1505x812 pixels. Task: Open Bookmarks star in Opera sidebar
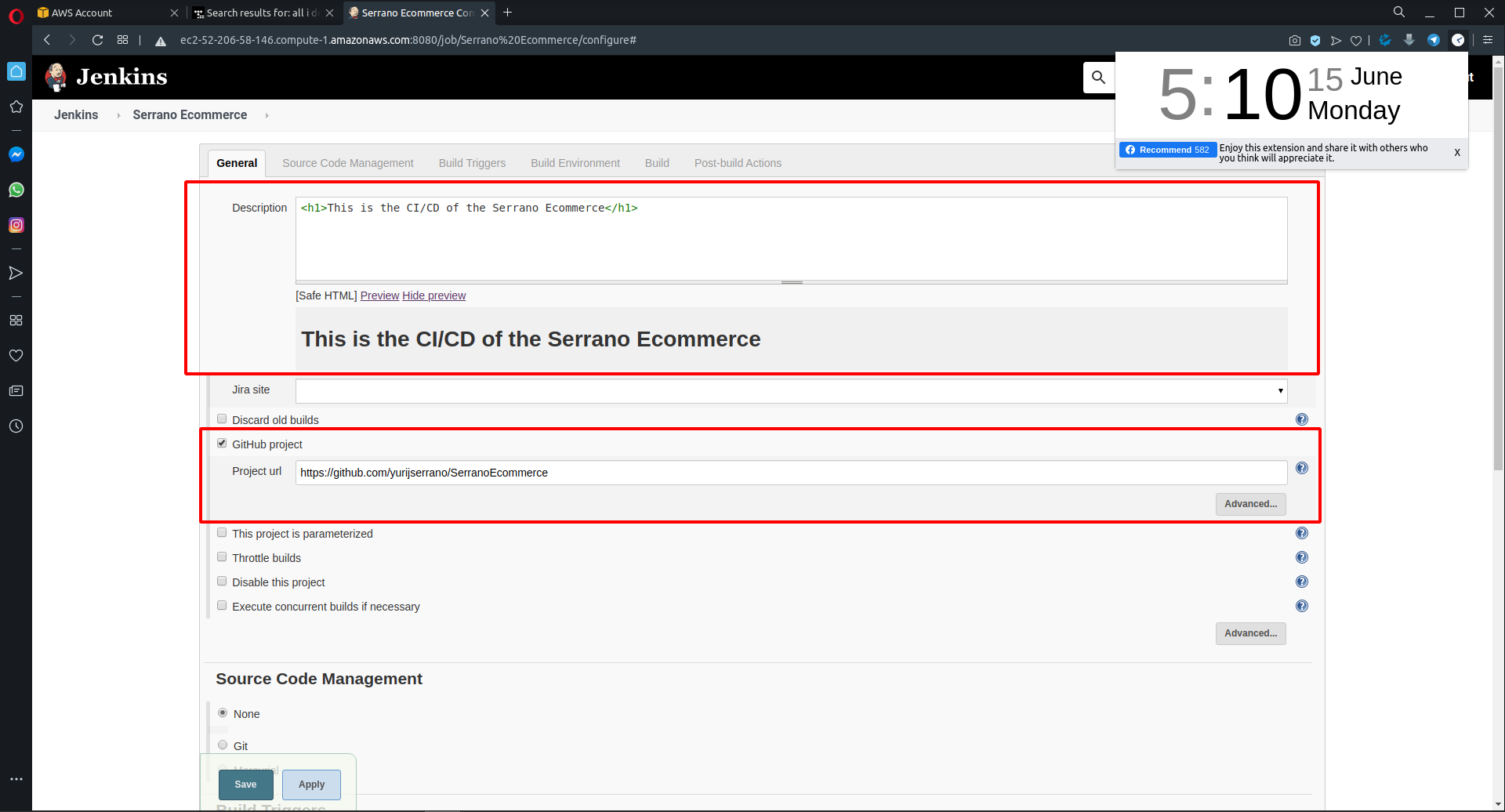tap(16, 107)
